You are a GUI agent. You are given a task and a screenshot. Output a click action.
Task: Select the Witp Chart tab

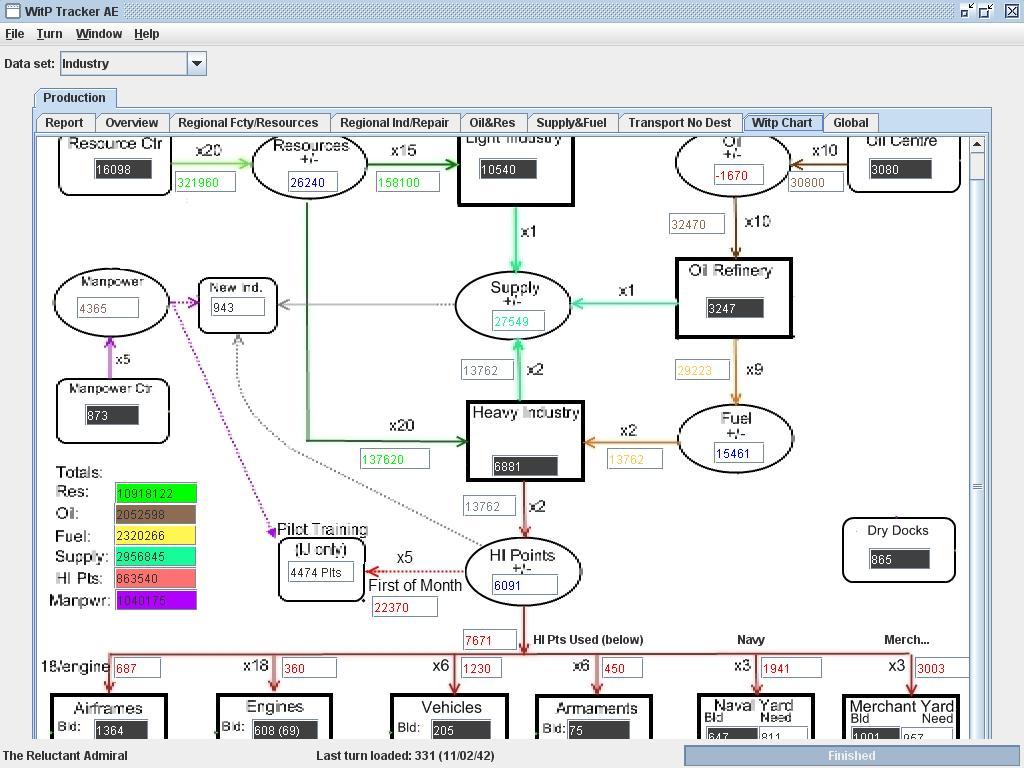tap(782, 123)
